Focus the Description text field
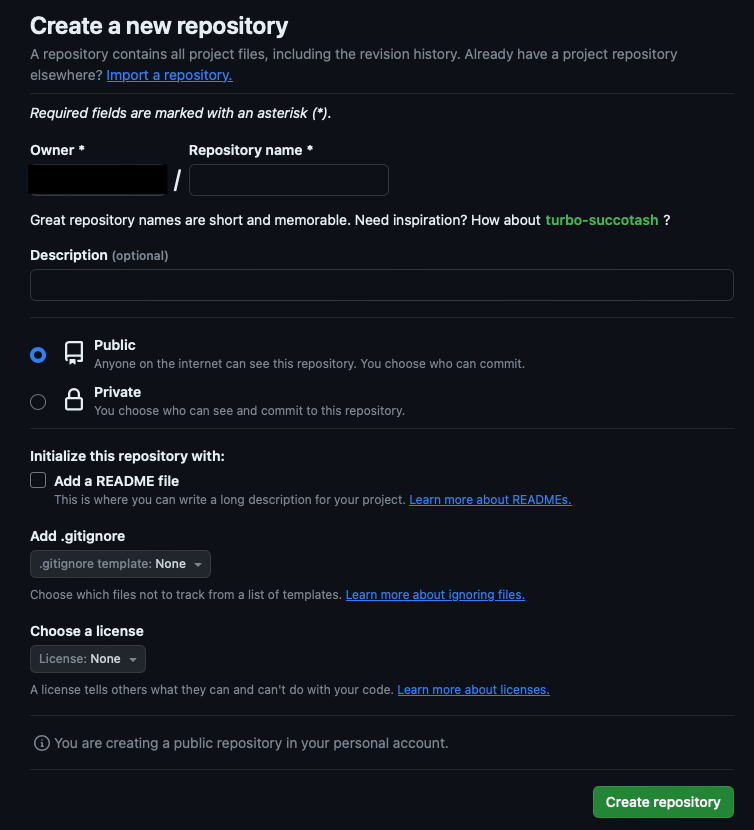Viewport: 754px width, 830px height. coord(382,285)
